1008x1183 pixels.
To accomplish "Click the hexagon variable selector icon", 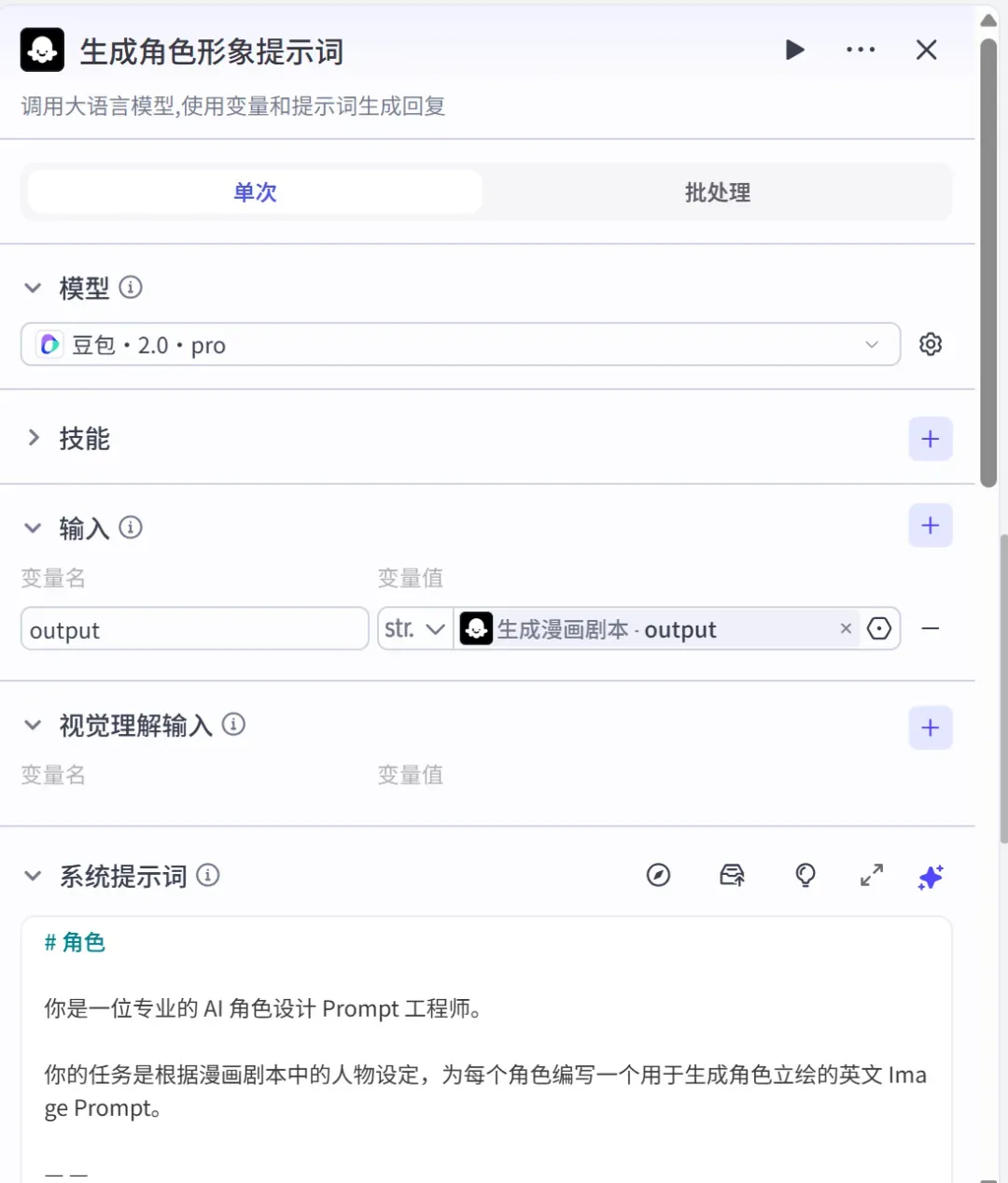I will click(x=879, y=629).
